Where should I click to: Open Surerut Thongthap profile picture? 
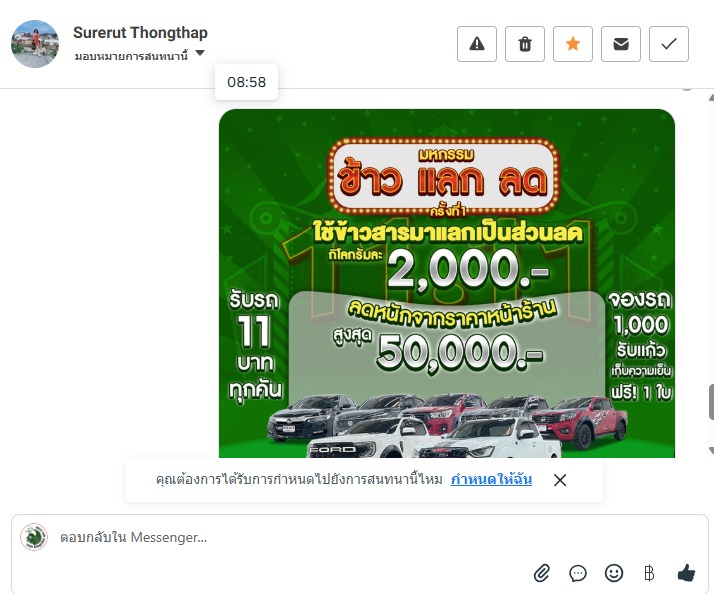click(x=35, y=44)
